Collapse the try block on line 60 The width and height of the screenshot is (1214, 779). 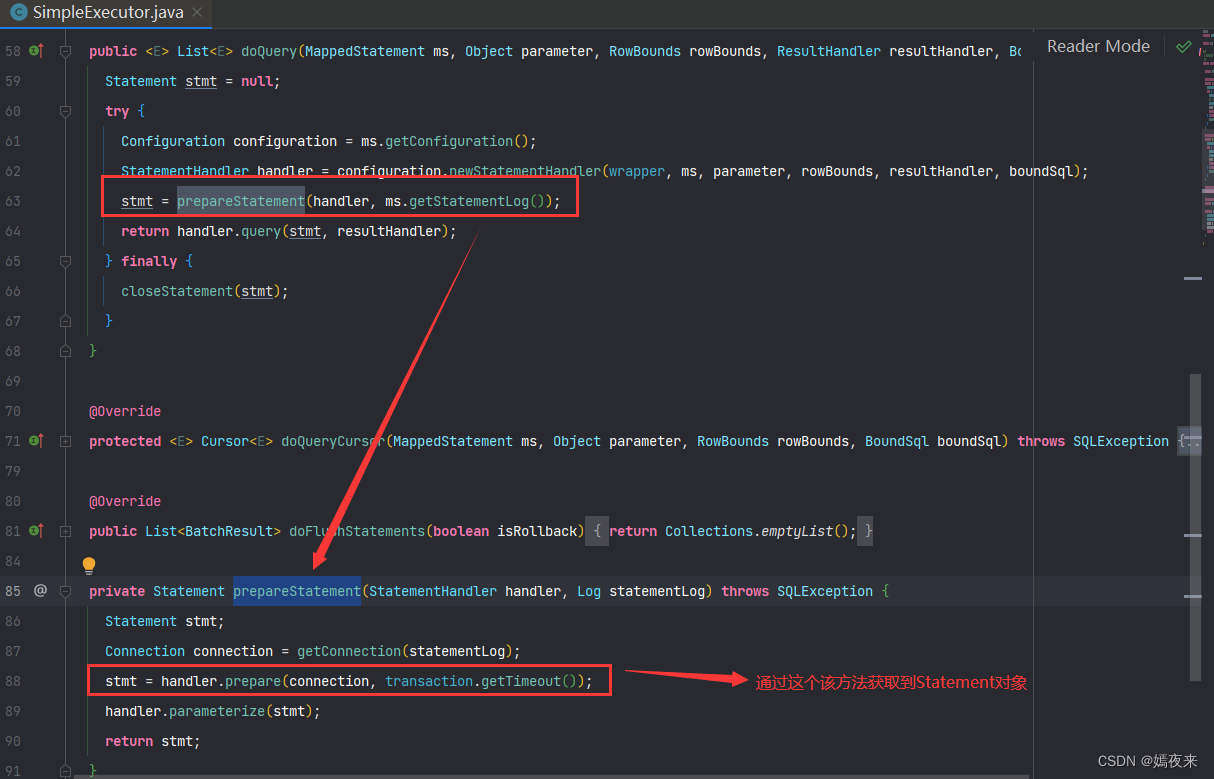(65, 111)
